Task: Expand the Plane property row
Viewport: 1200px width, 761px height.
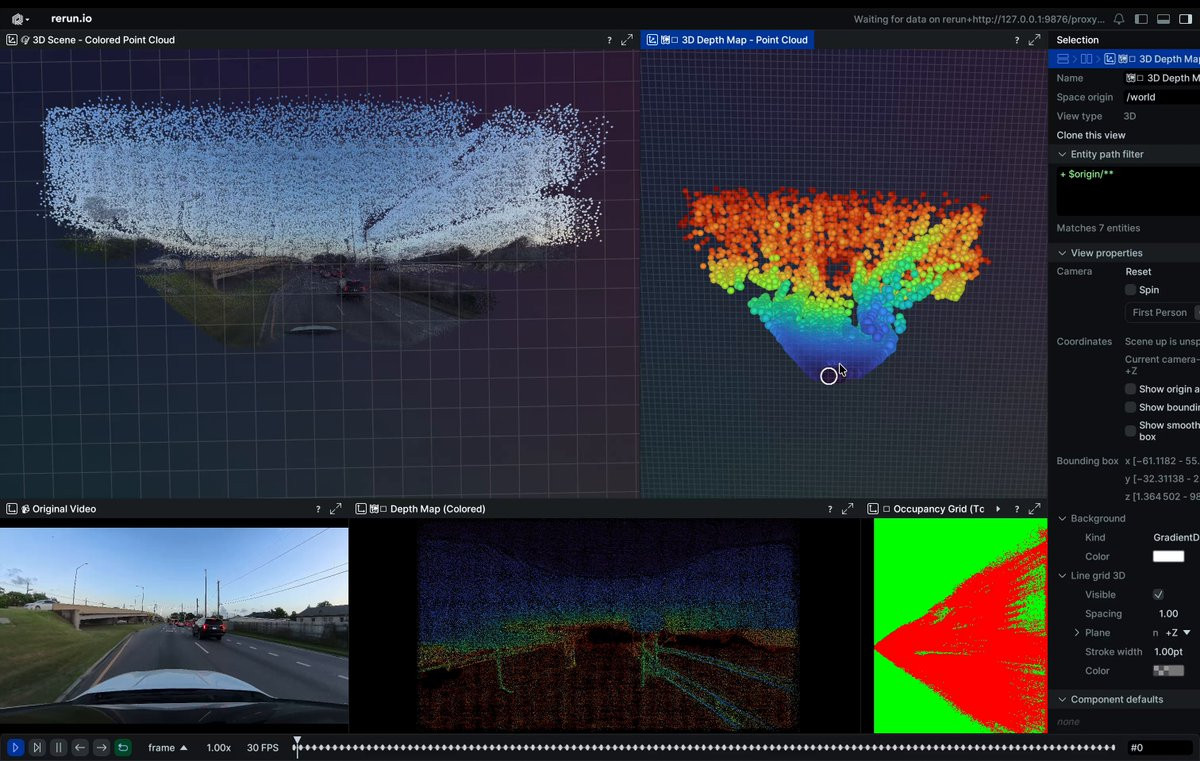Action: pos(1077,633)
